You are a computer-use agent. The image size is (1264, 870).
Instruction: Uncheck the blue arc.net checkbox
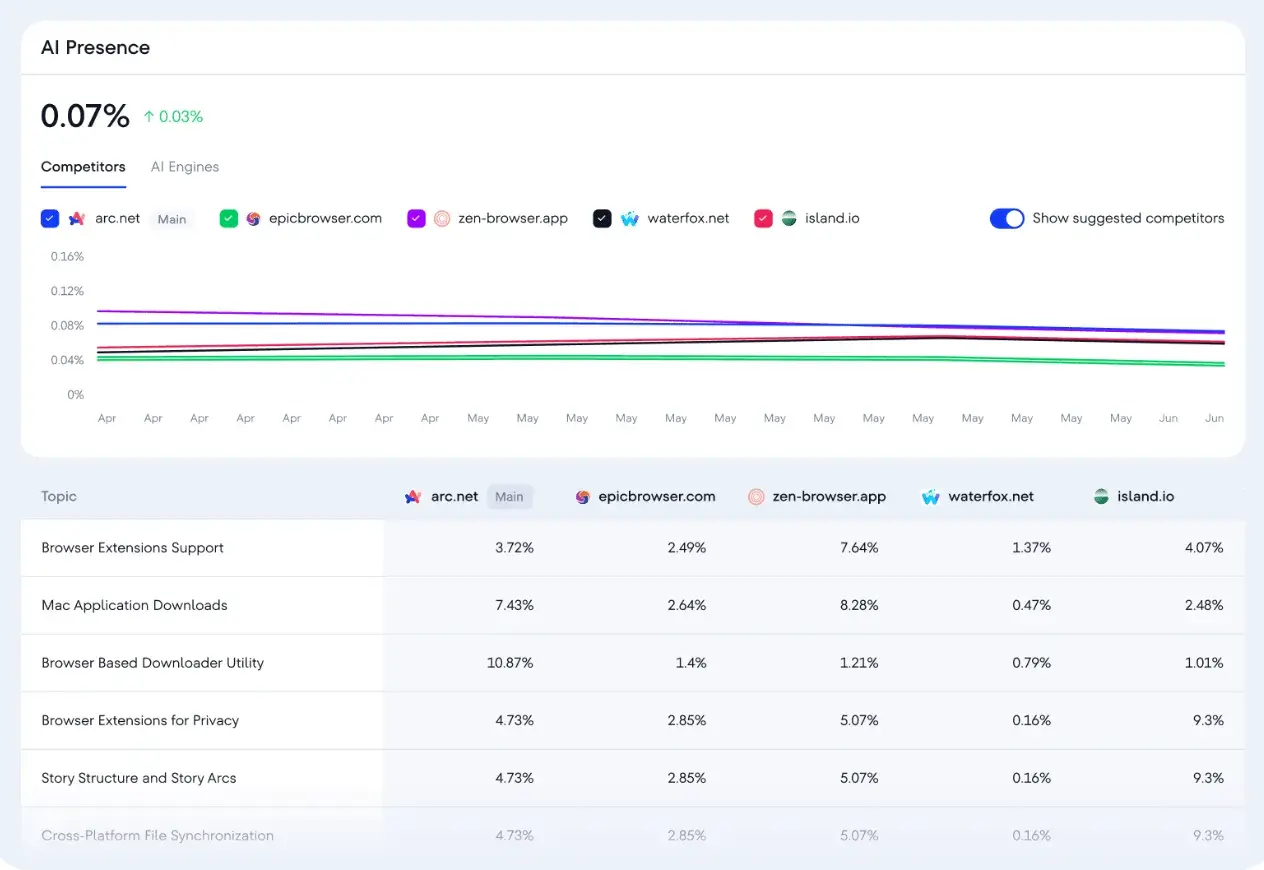coord(50,218)
